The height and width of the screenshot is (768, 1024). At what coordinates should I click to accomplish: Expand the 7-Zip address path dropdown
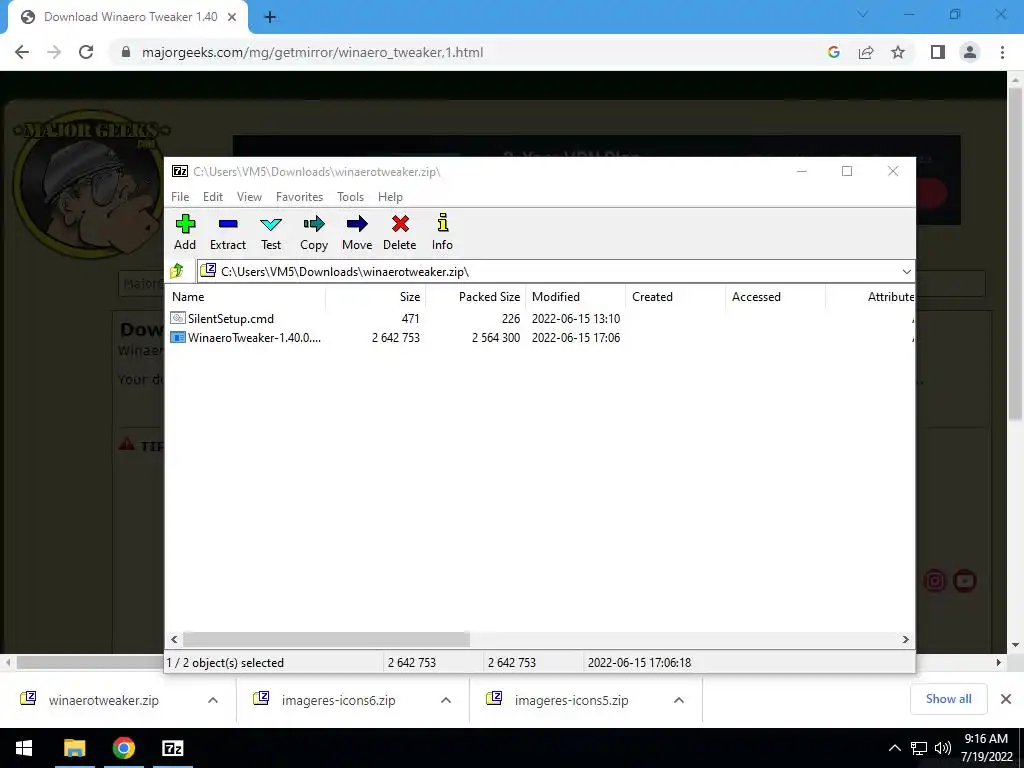click(906, 272)
